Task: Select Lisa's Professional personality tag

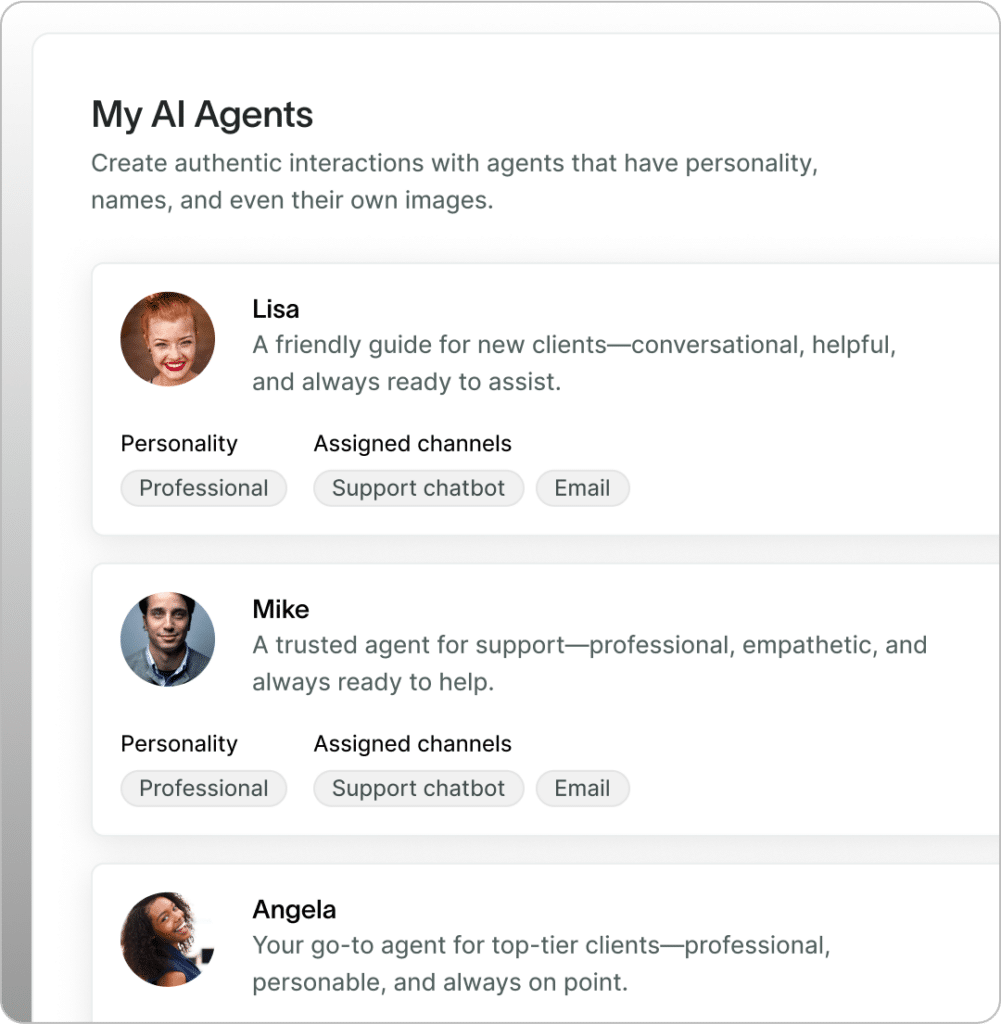Action: point(204,488)
